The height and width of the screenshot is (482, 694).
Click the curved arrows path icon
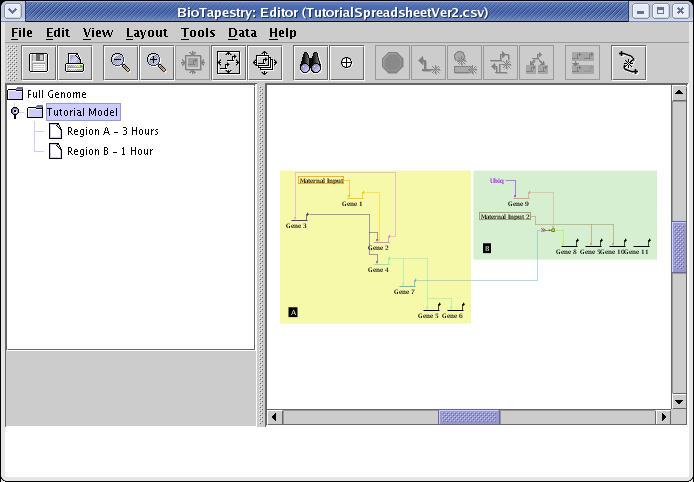[x=628, y=62]
